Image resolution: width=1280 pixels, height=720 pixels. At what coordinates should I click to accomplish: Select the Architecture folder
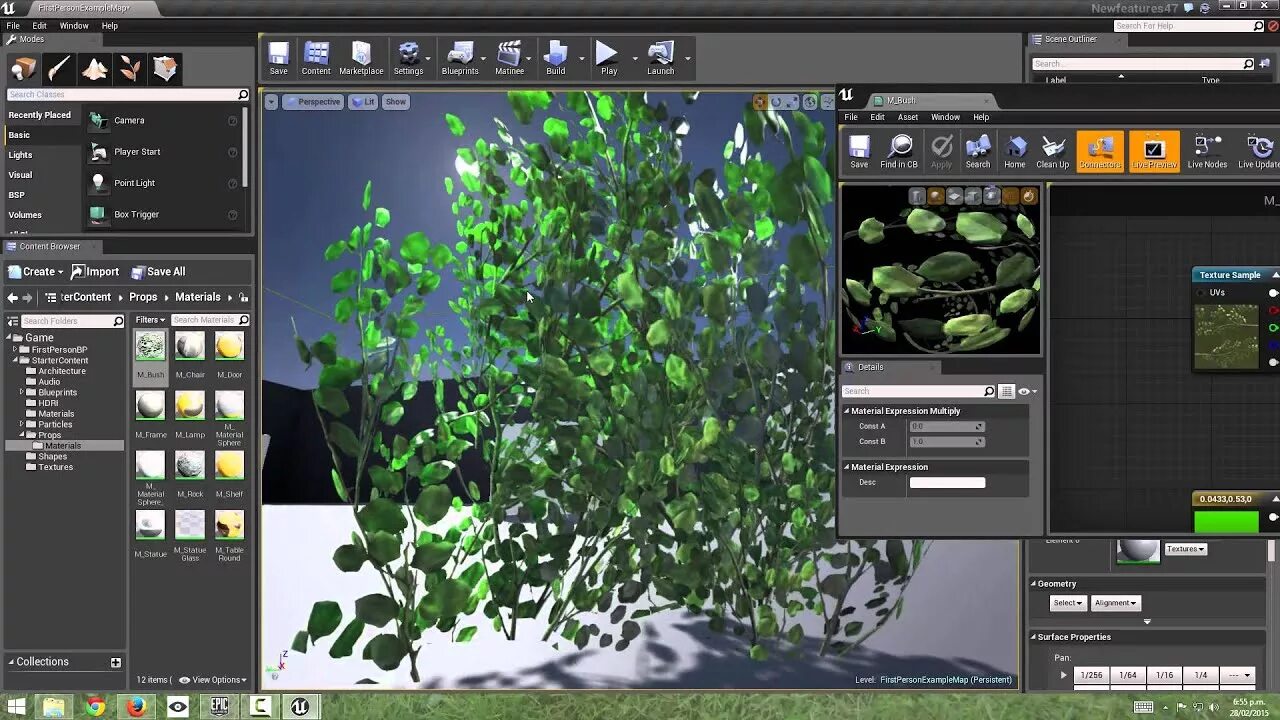coord(61,371)
